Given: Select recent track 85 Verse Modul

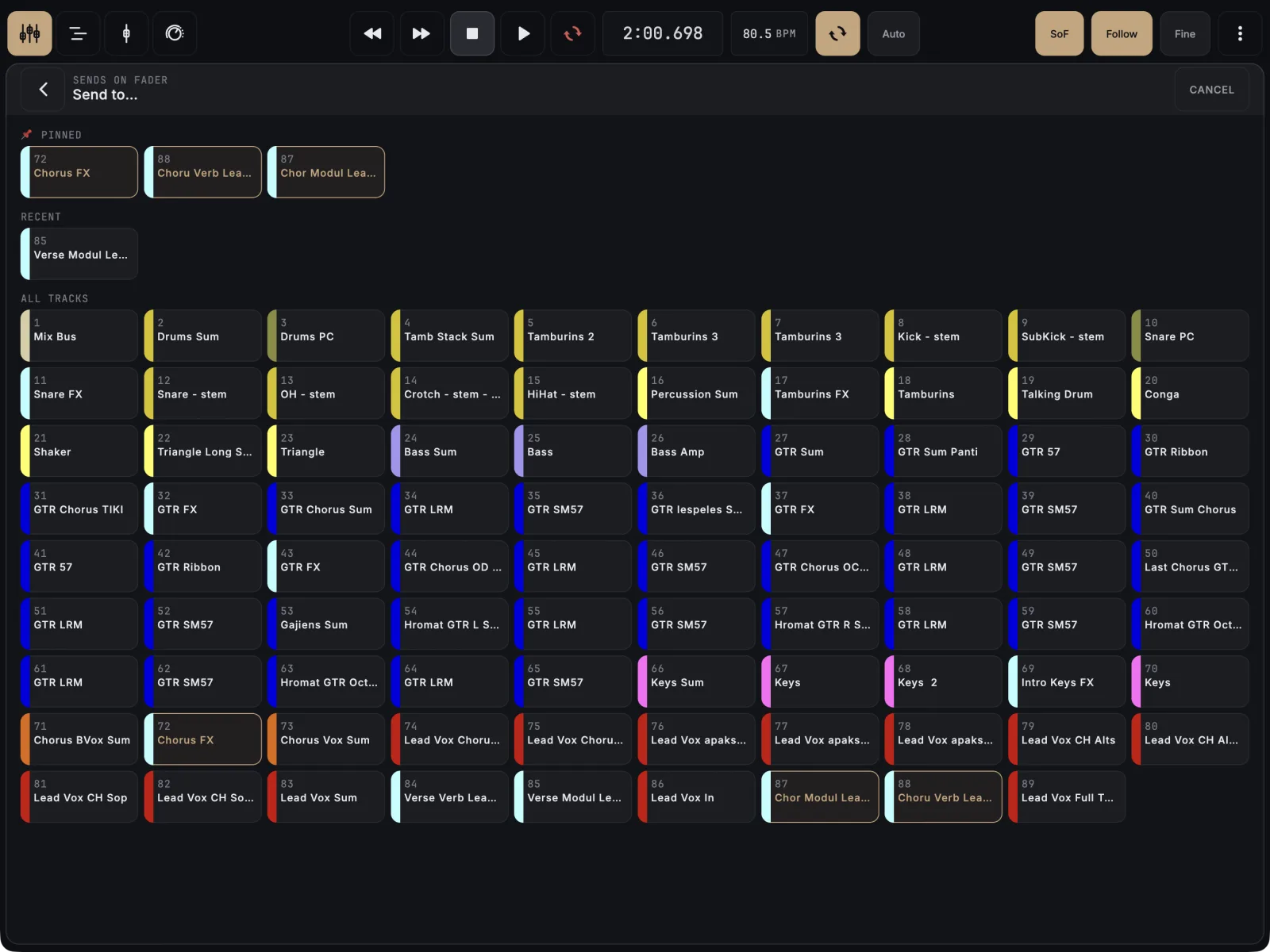Looking at the screenshot, I should pos(79,254).
